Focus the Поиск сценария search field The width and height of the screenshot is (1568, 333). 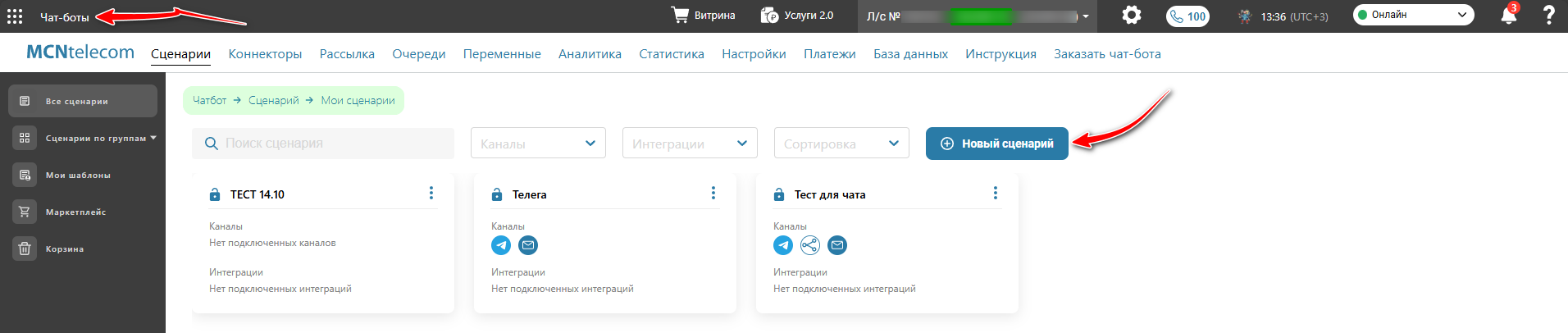(x=323, y=144)
